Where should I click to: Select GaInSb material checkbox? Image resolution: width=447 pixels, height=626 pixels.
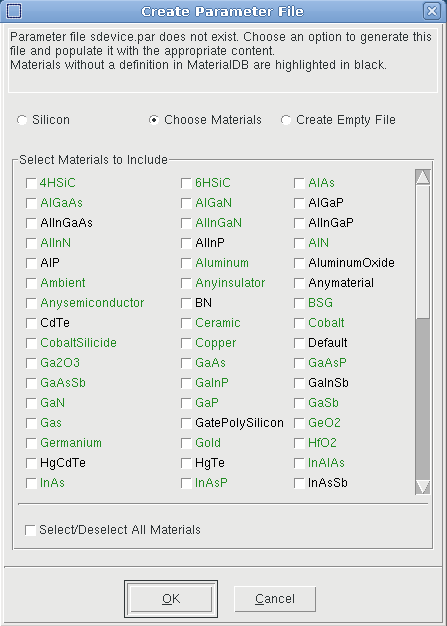click(x=299, y=383)
